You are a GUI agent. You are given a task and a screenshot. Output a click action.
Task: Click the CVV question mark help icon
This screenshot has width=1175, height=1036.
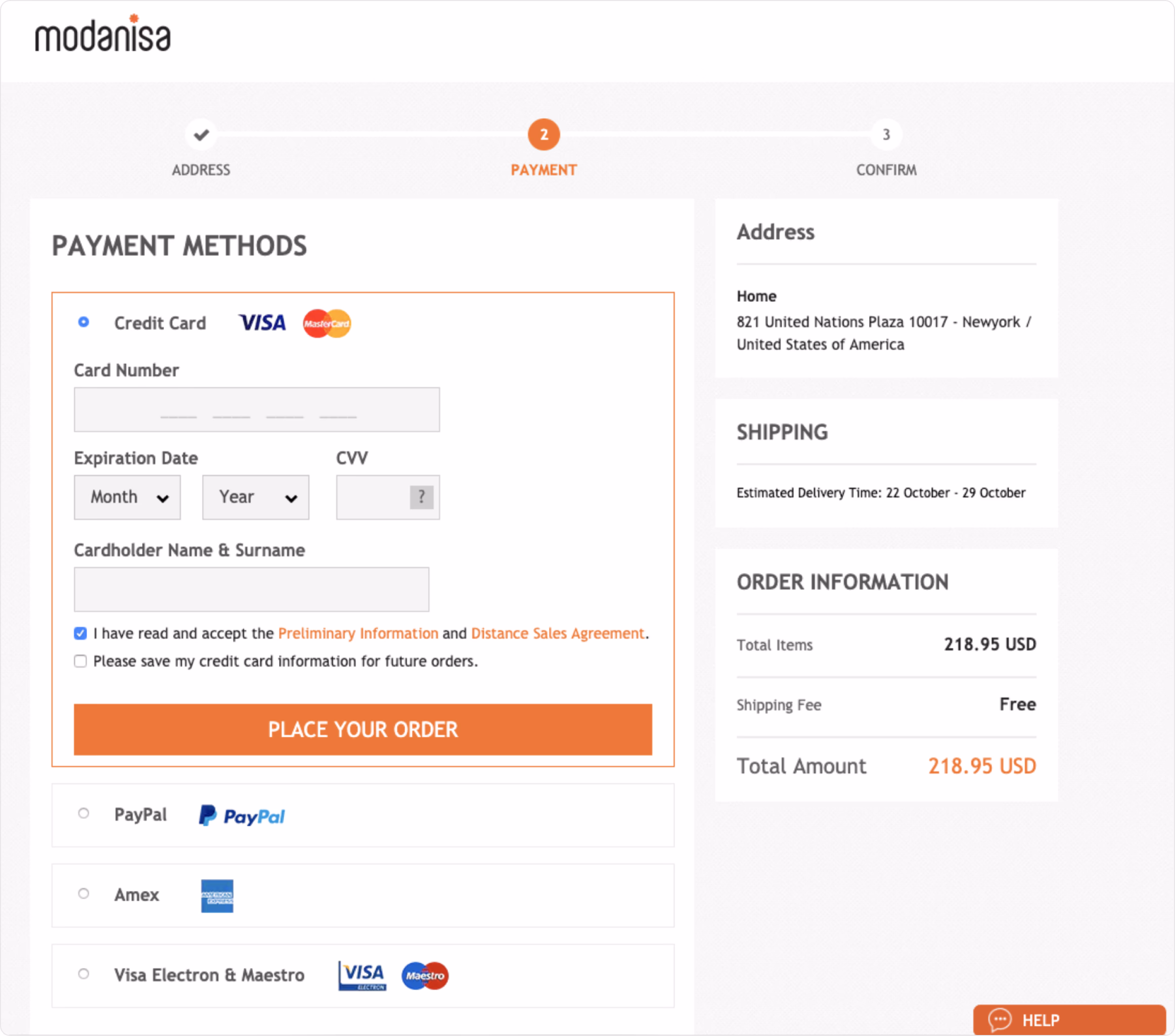(421, 497)
